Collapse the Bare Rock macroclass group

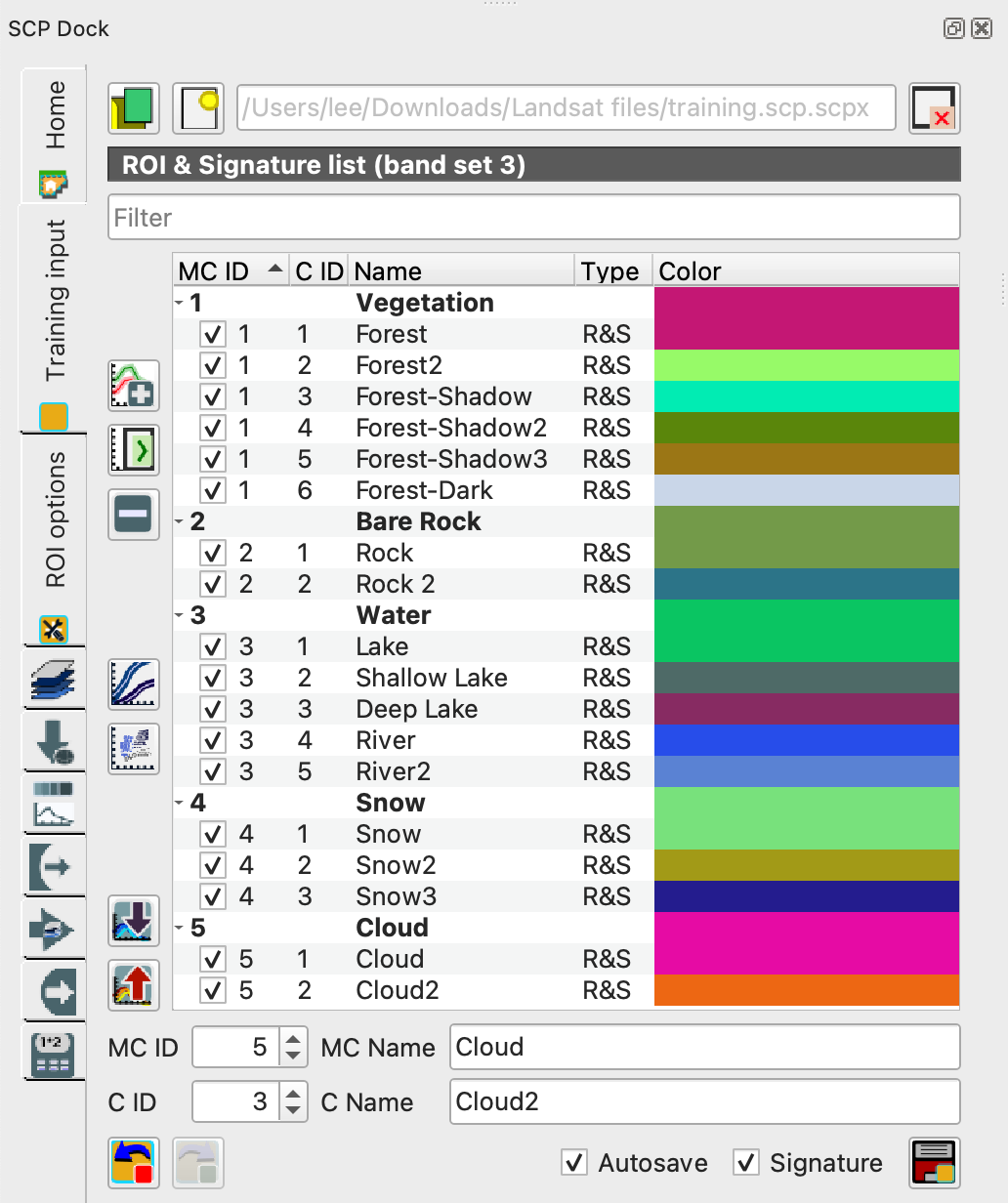180,521
